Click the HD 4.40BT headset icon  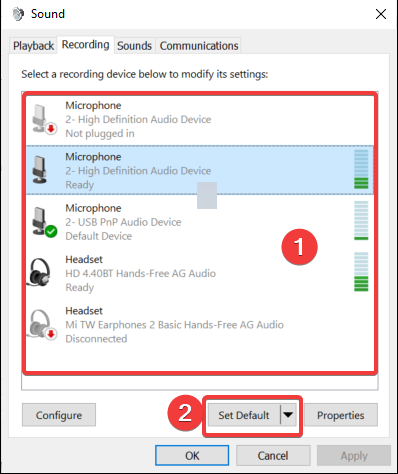40,272
